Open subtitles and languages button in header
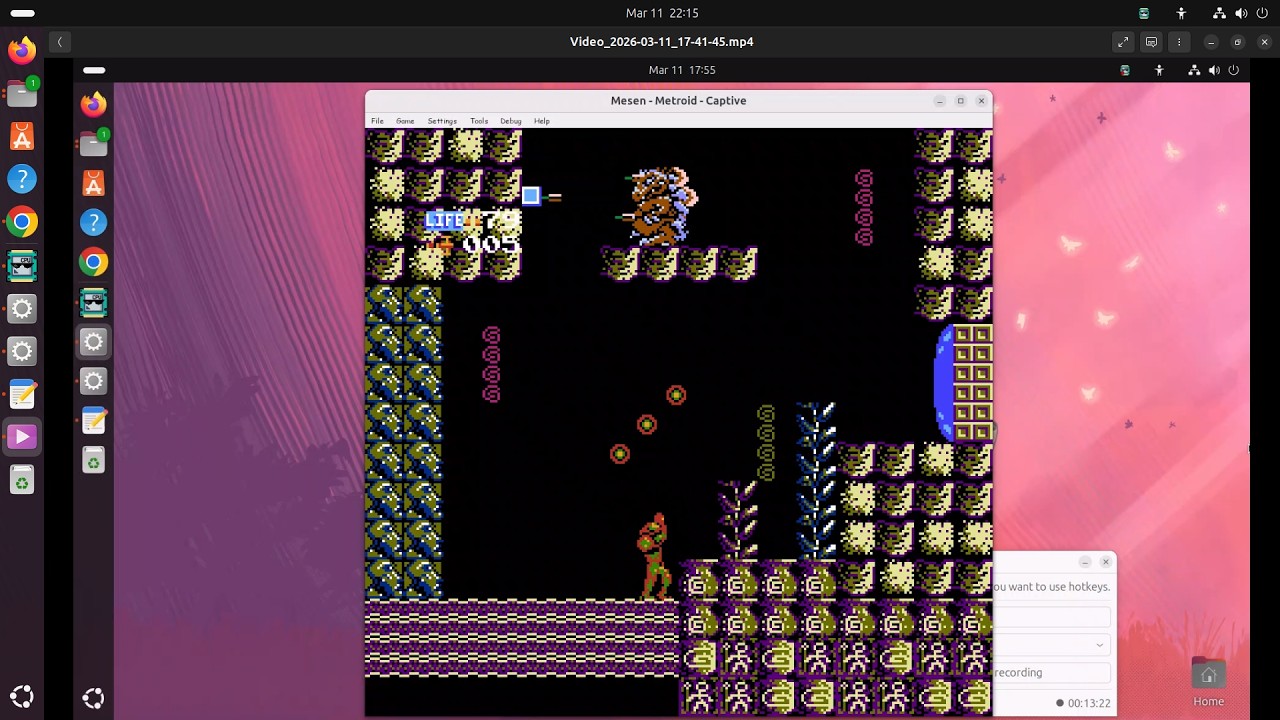Image resolution: width=1280 pixels, height=720 pixels. (x=1151, y=42)
